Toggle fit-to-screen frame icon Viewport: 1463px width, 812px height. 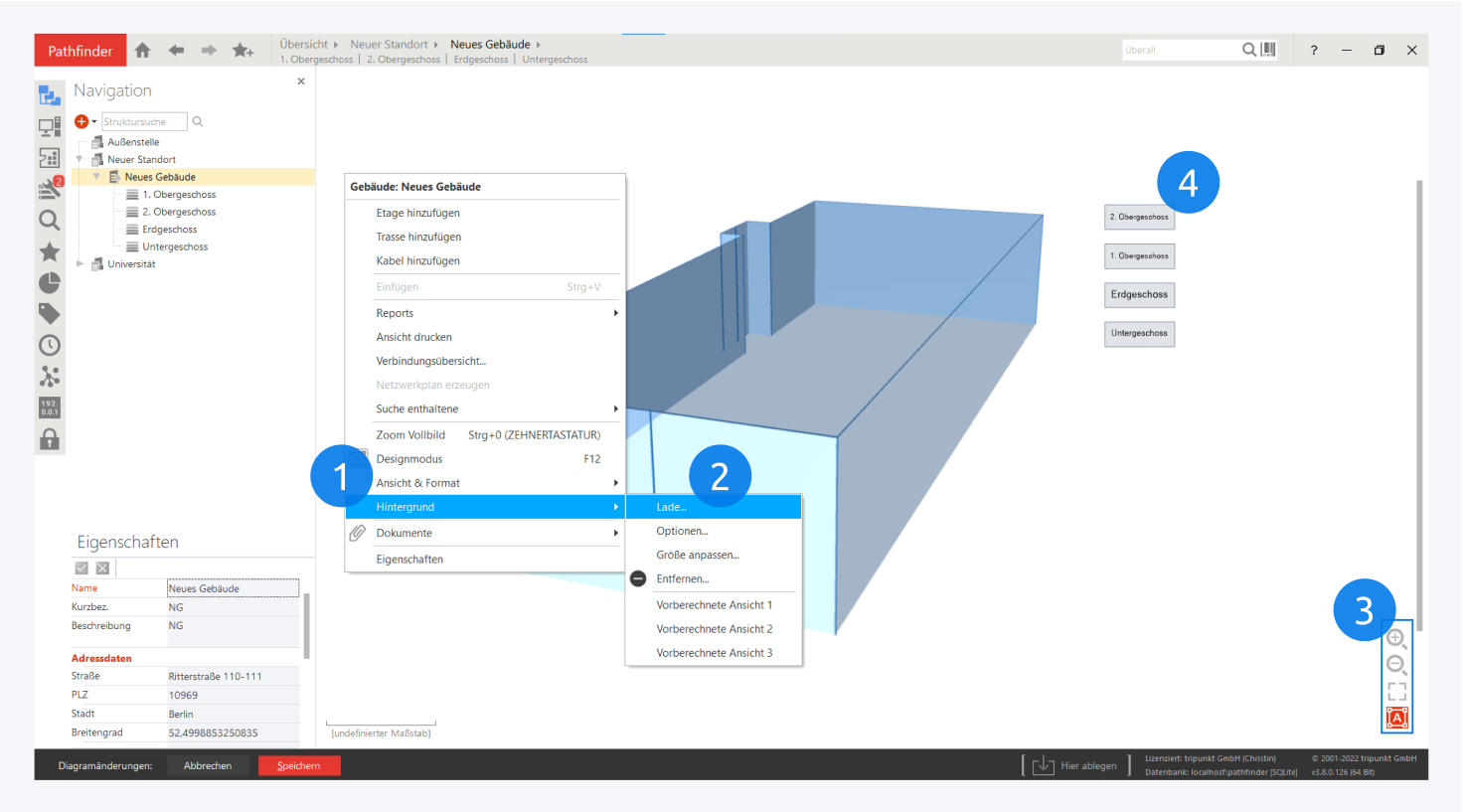[1396, 691]
